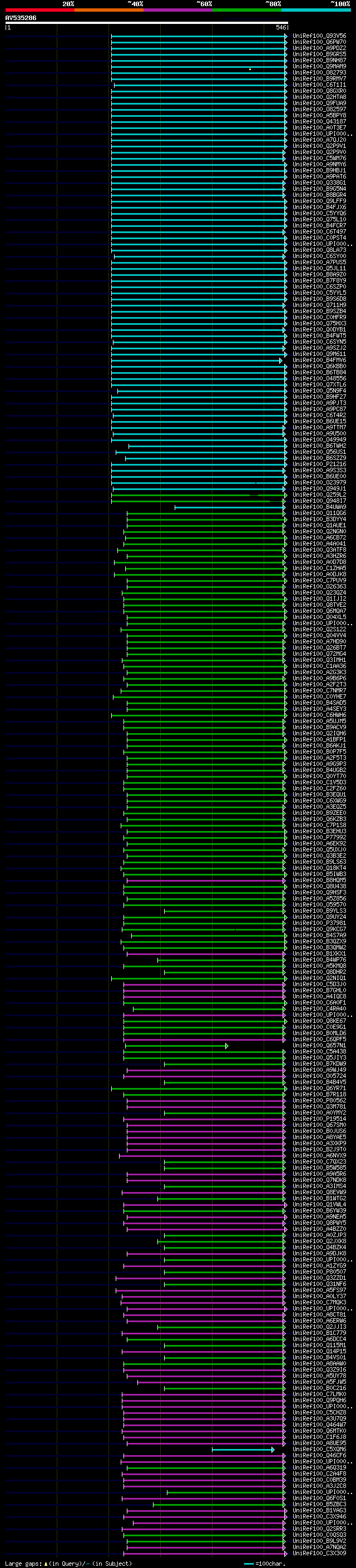Open hit UniRef100_B9GRS5
Screen dimensions: 356x1568
[319, 55]
